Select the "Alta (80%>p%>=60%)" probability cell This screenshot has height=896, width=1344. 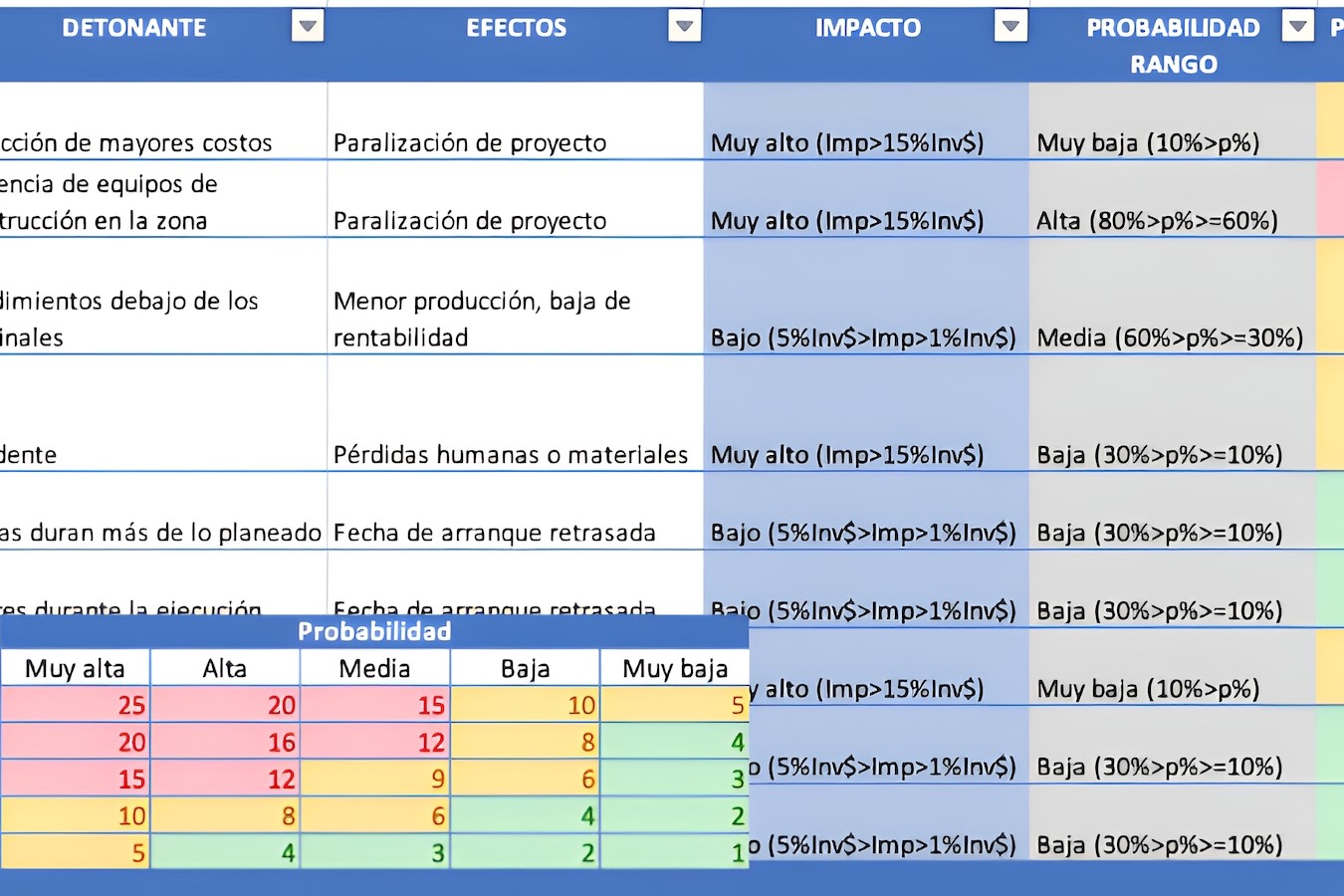click(1157, 220)
